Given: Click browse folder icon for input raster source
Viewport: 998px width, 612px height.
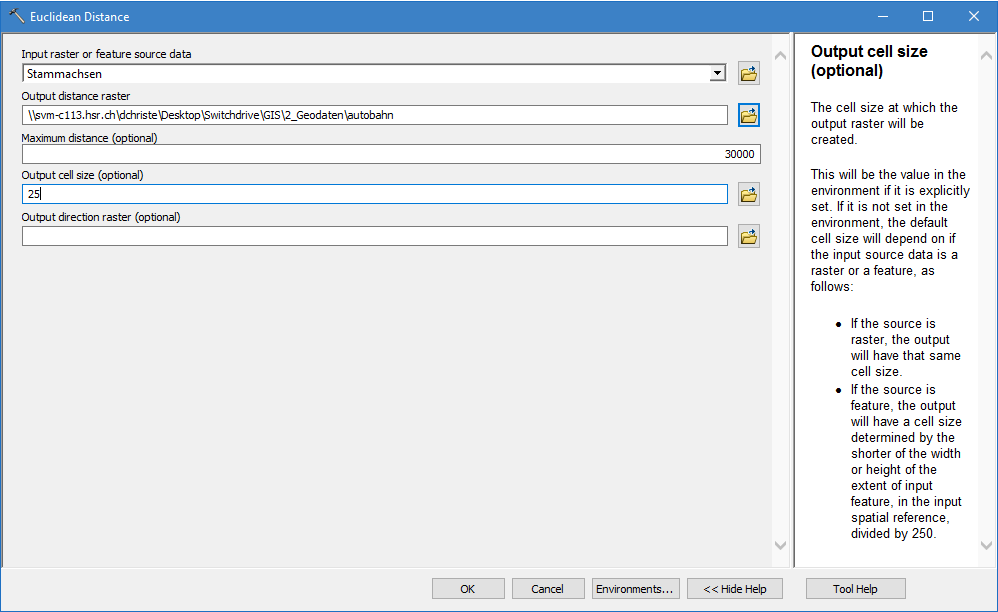Looking at the screenshot, I should click(x=748, y=73).
